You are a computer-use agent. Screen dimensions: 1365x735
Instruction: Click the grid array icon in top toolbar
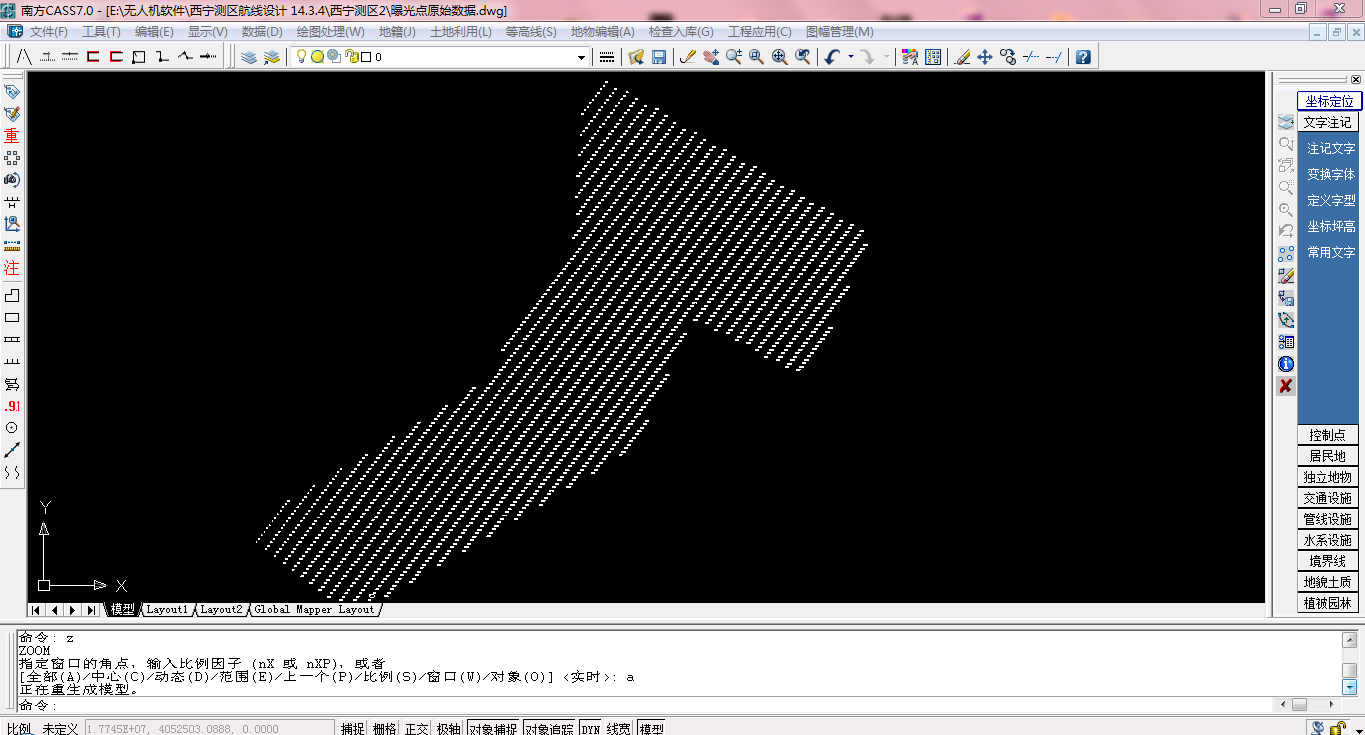point(933,57)
